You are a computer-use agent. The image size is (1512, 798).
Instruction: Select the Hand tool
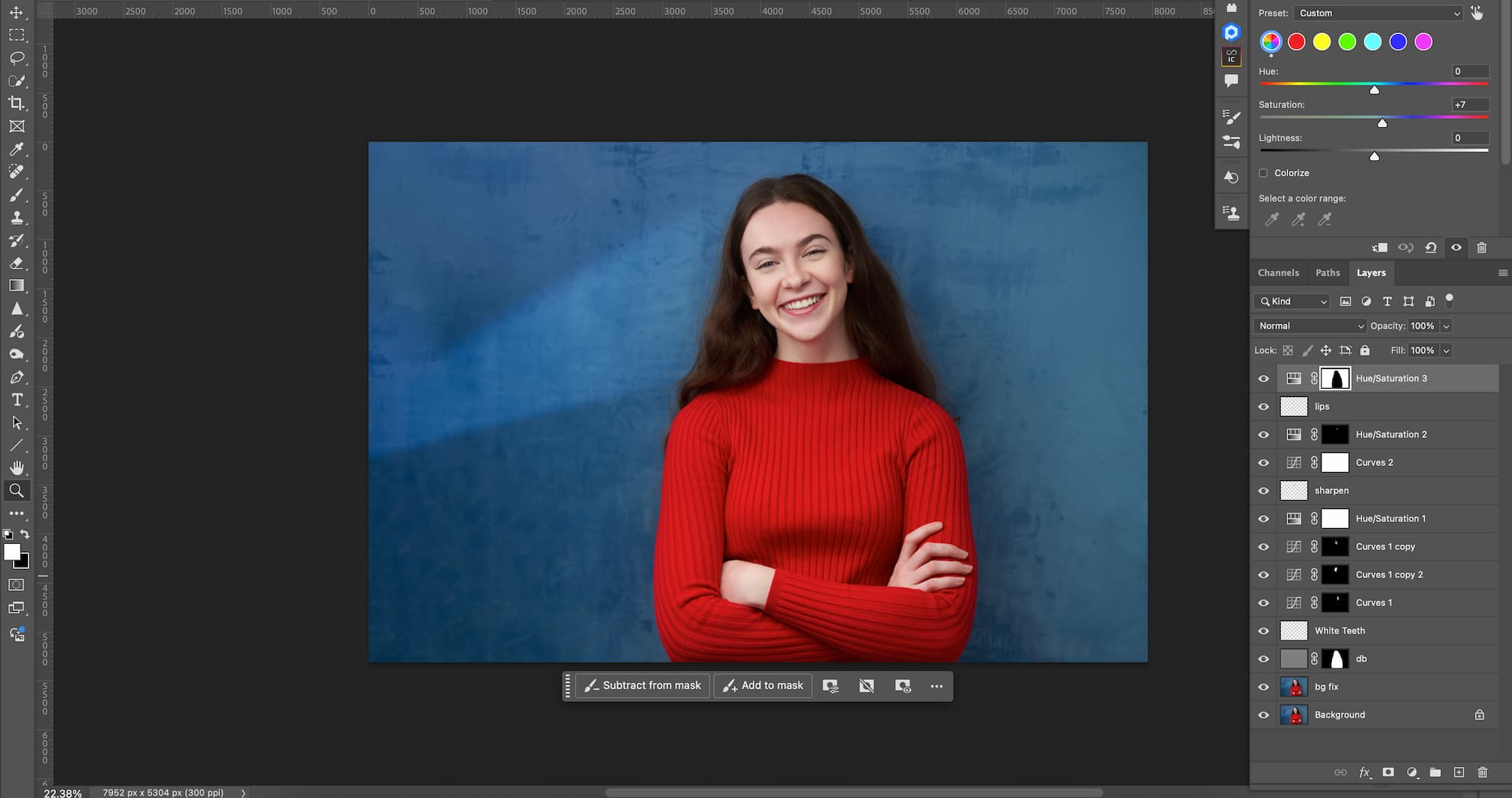pyautogui.click(x=16, y=467)
